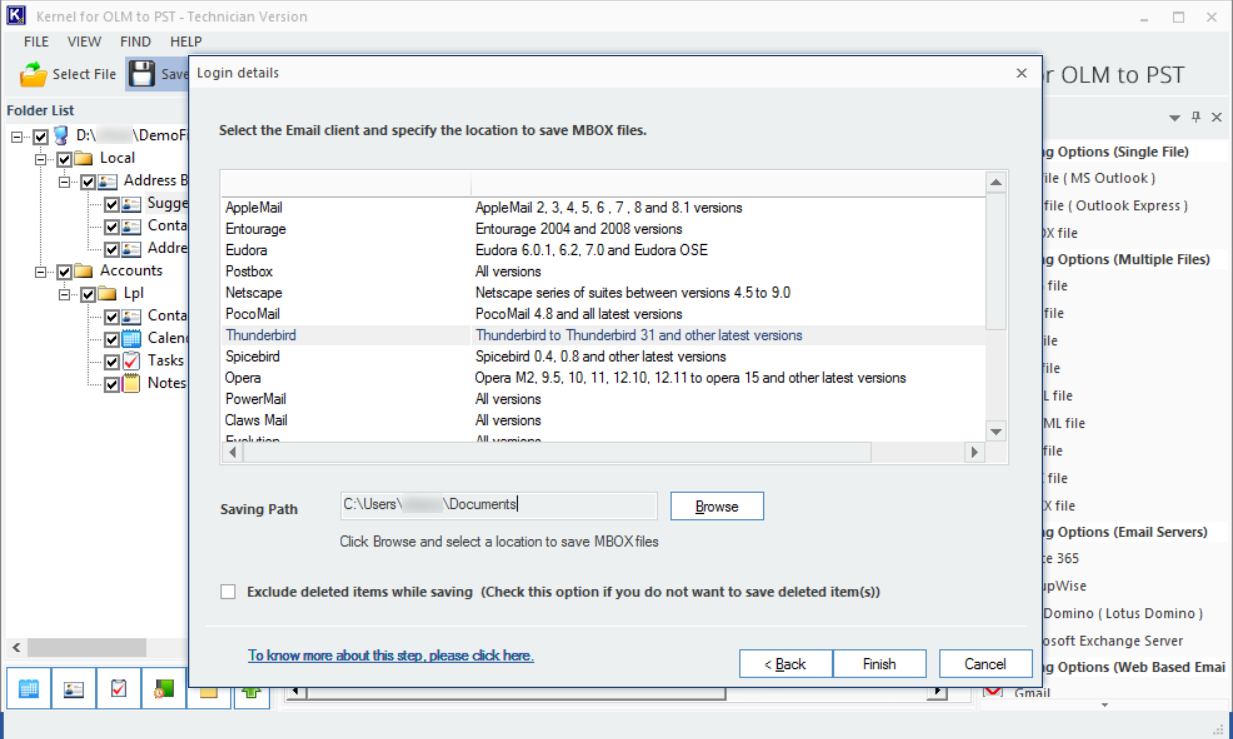
Task: Click the email client list down scroll arrow
Action: click(996, 432)
